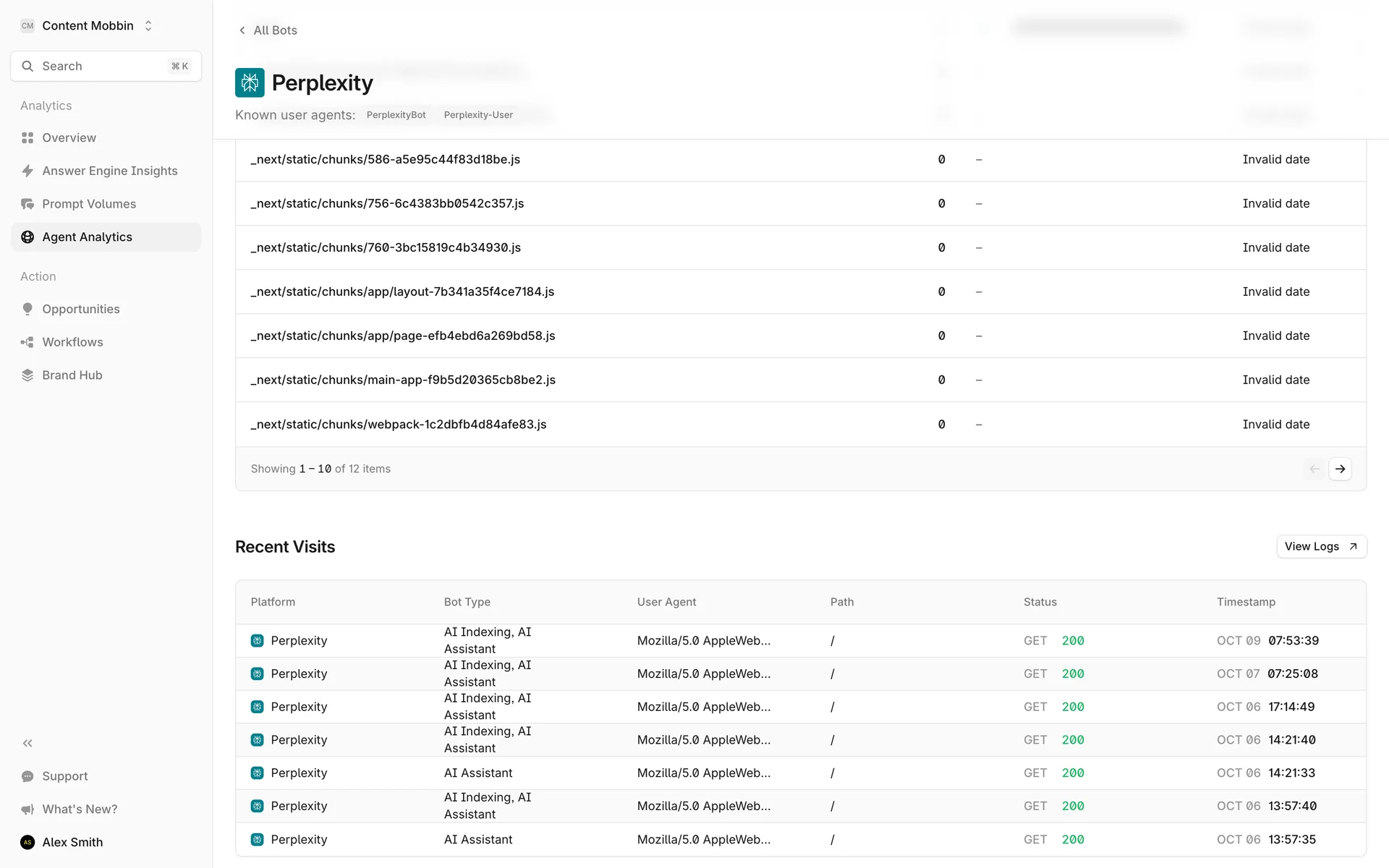Collapse the sidebar with double-chevron icon
Viewport: 1389px width, 868px height.
(x=27, y=743)
